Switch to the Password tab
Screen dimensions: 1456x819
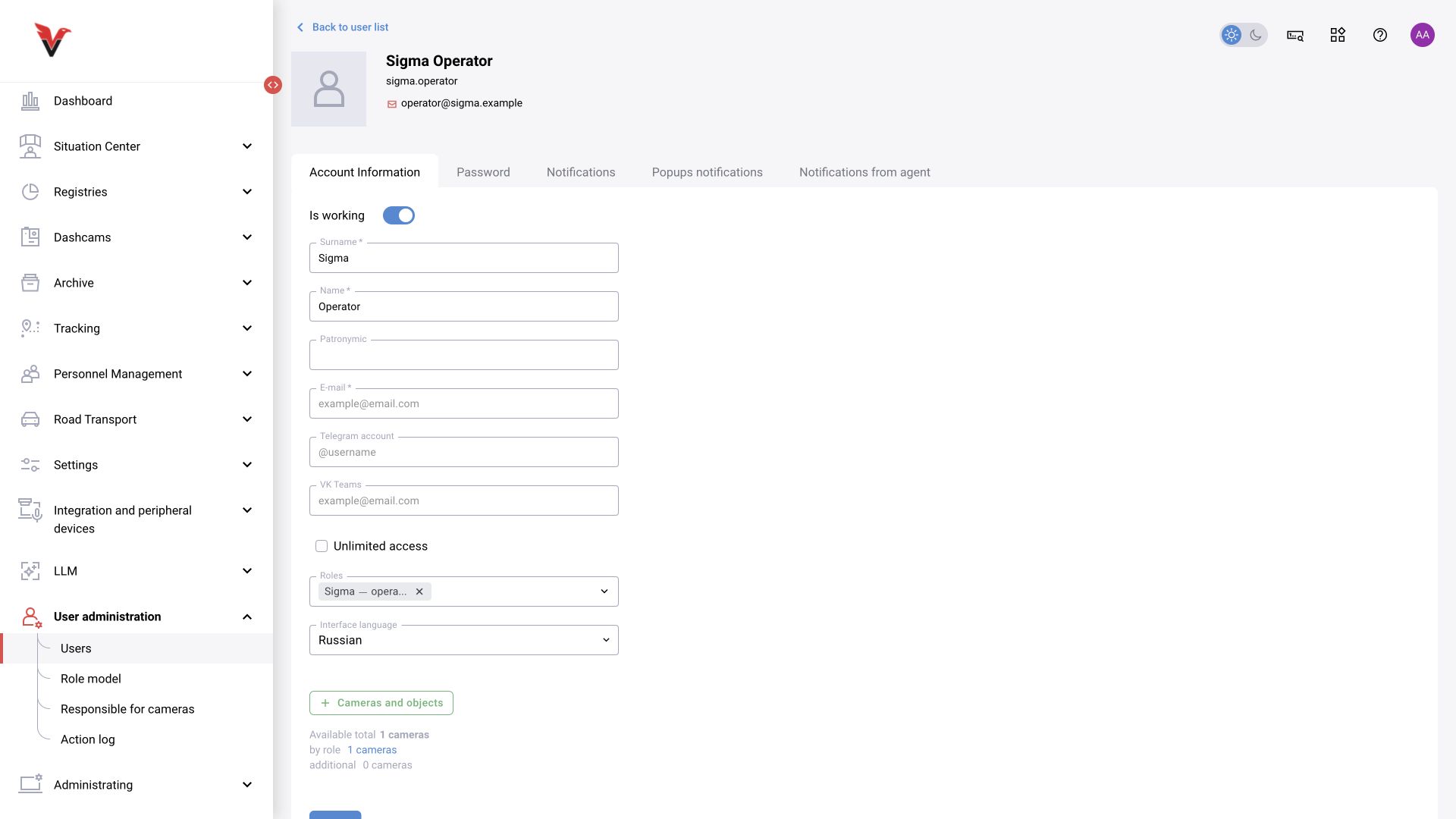(x=483, y=172)
